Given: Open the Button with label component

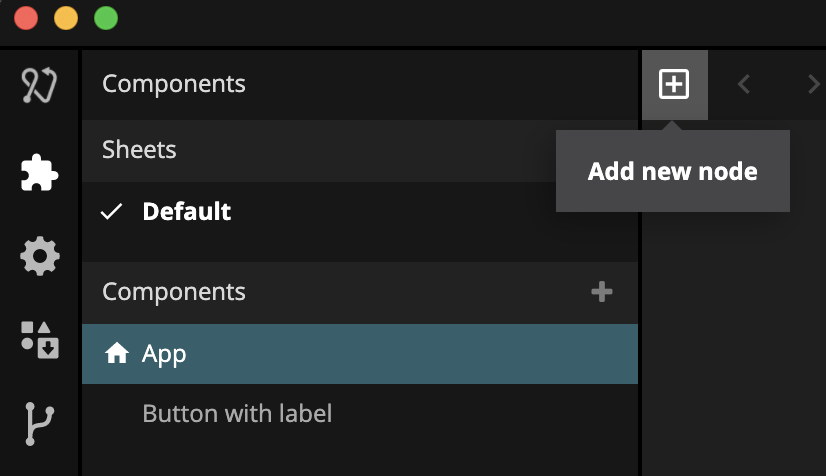Looking at the screenshot, I should click(x=237, y=413).
